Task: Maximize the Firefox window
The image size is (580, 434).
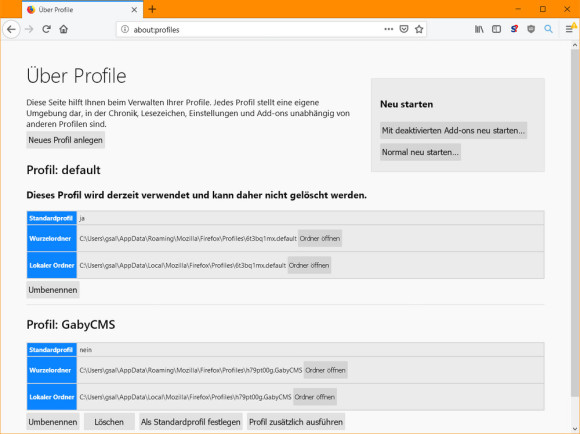Action: [543, 9]
